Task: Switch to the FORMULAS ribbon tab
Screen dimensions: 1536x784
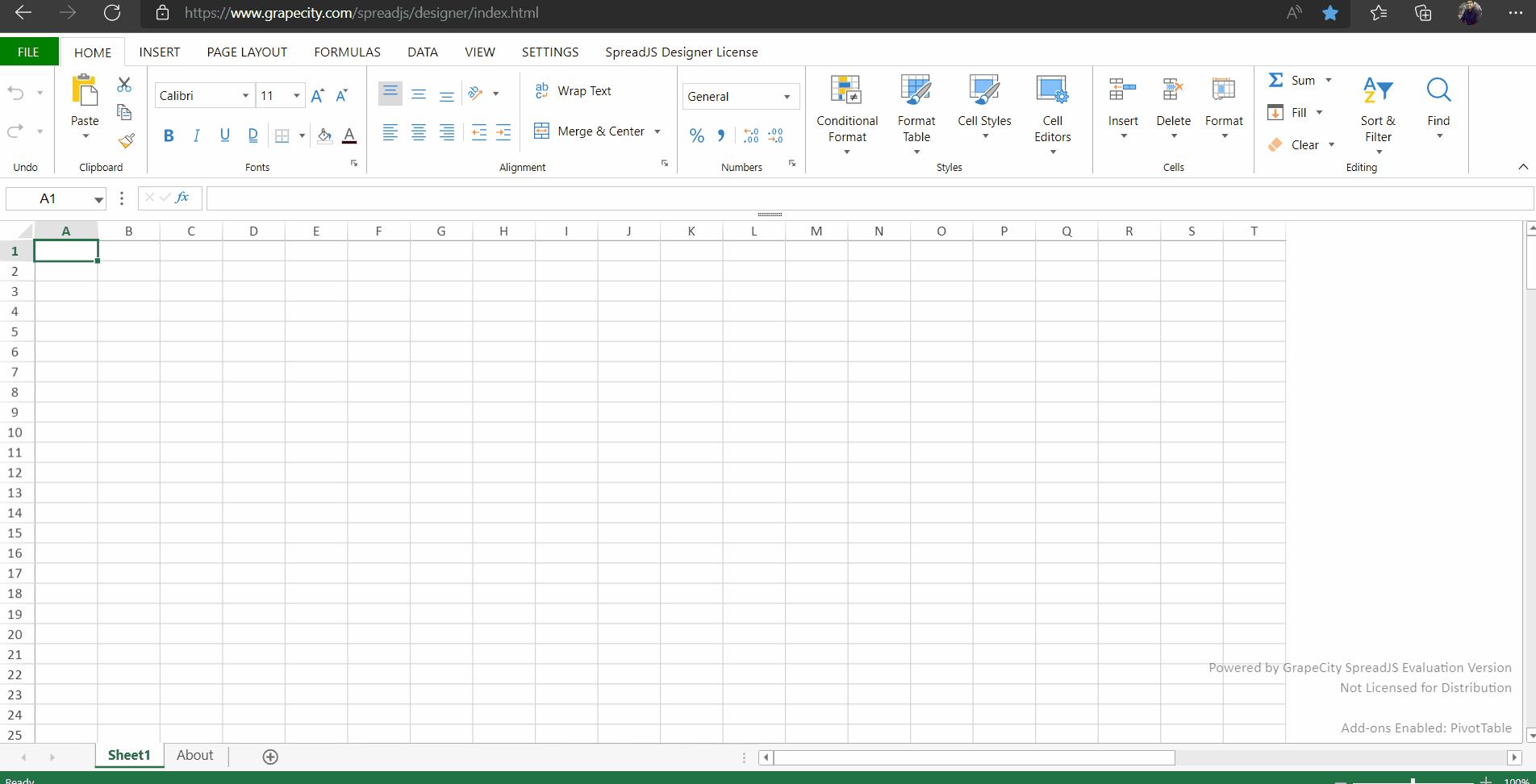Action: click(x=347, y=52)
